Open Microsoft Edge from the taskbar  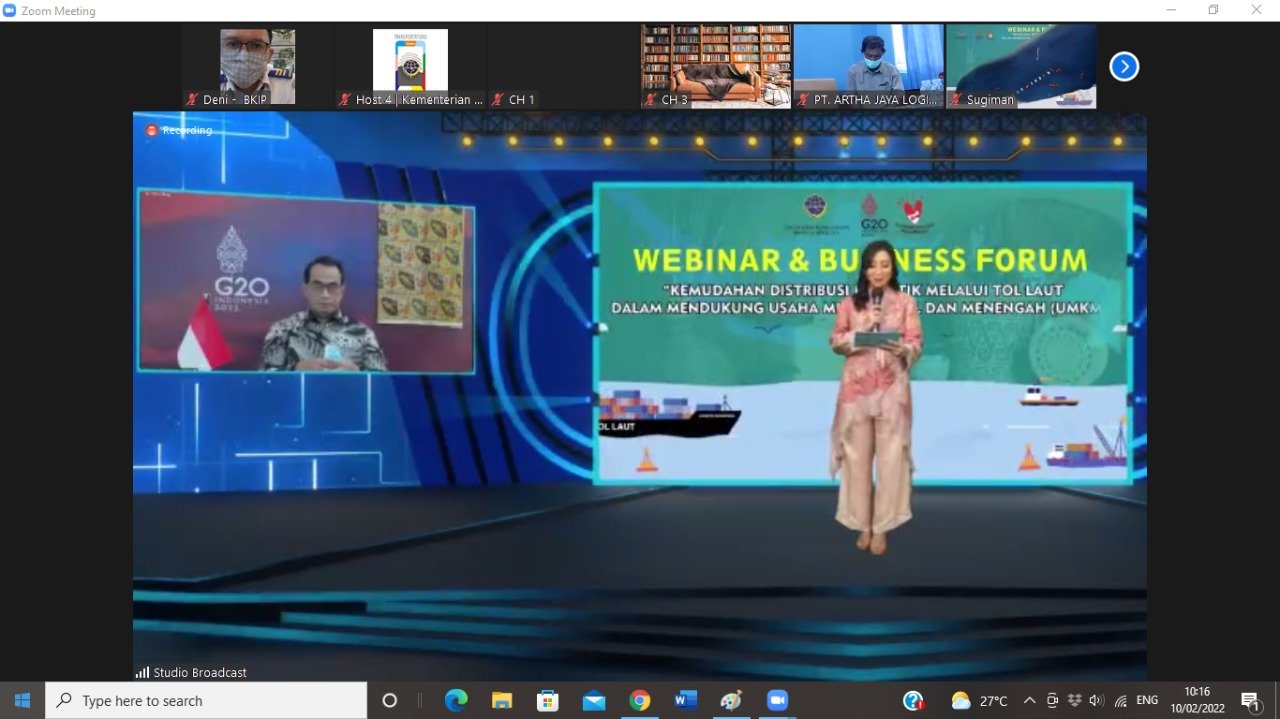(x=456, y=701)
